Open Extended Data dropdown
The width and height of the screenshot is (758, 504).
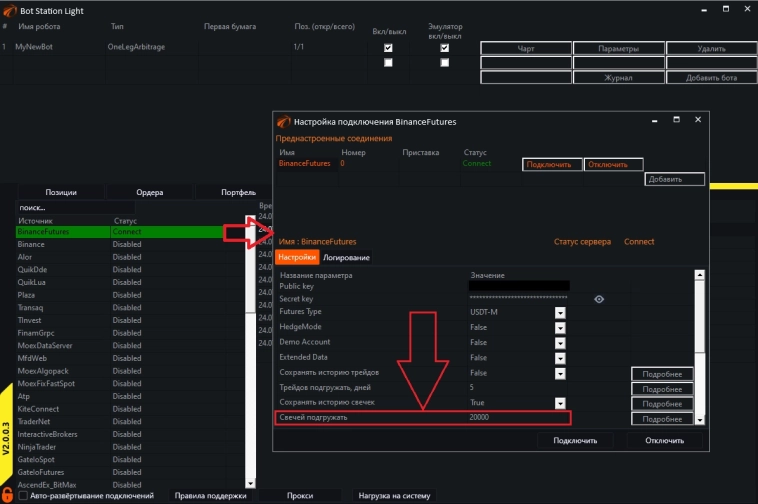(560, 359)
